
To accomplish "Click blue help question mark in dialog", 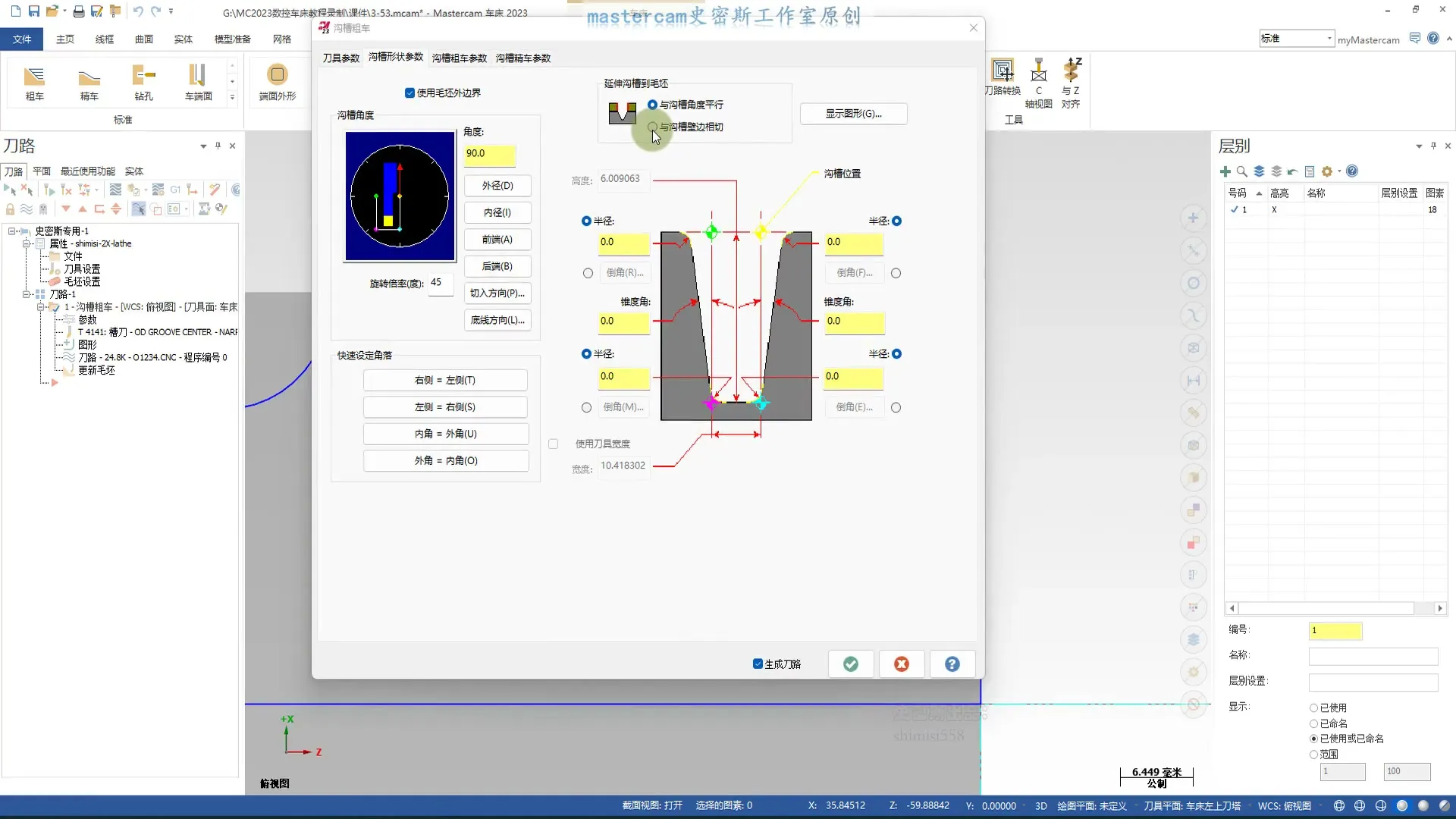I will pos(952,664).
